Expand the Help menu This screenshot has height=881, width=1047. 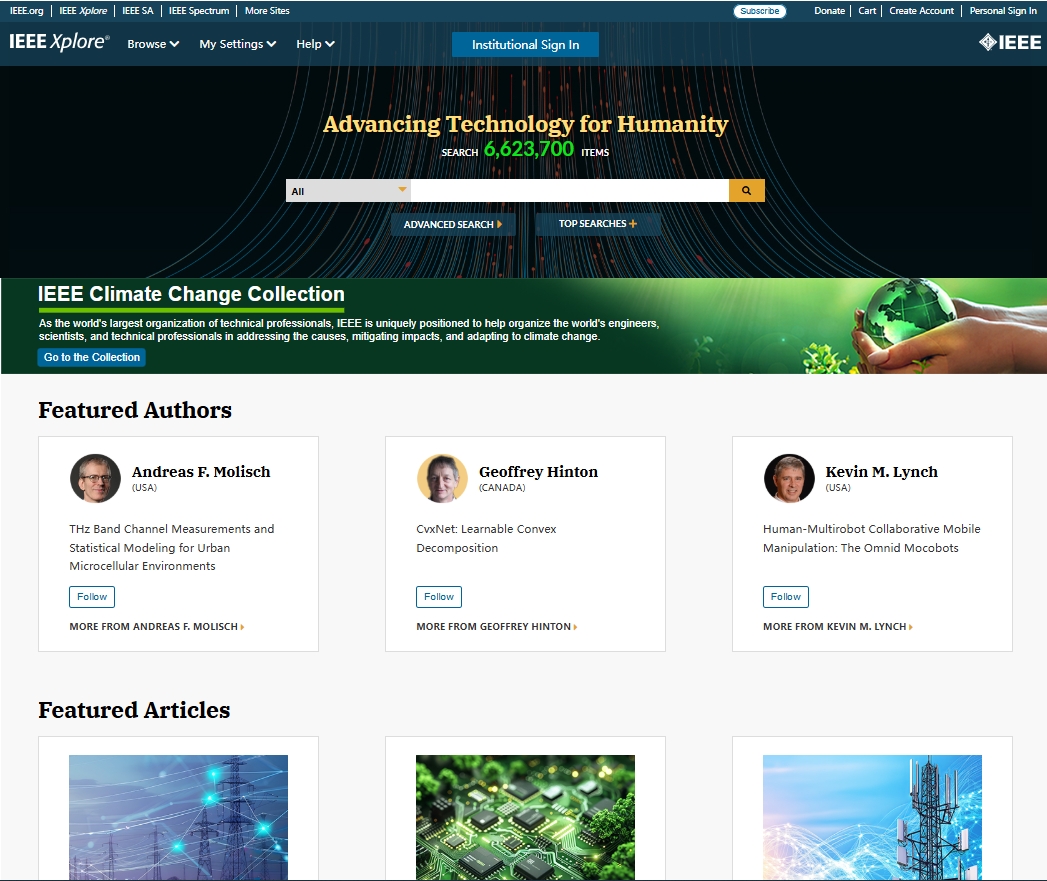[x=315, y=44]
